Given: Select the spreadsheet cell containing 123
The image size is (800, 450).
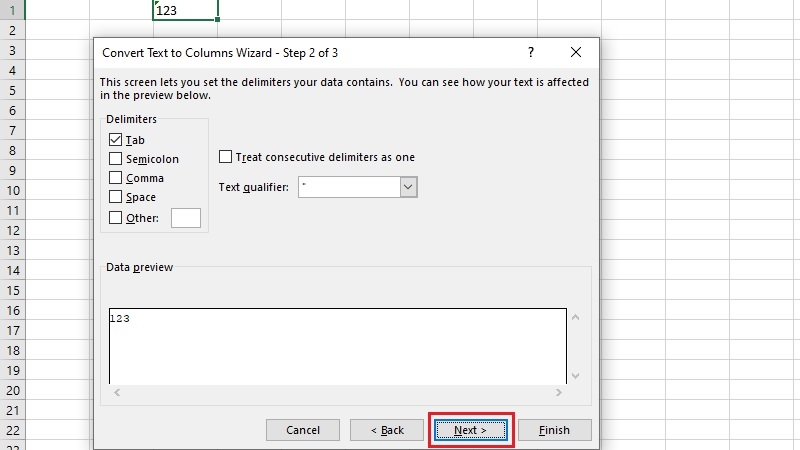Looking at the screenshot, I should pos(185,10).
